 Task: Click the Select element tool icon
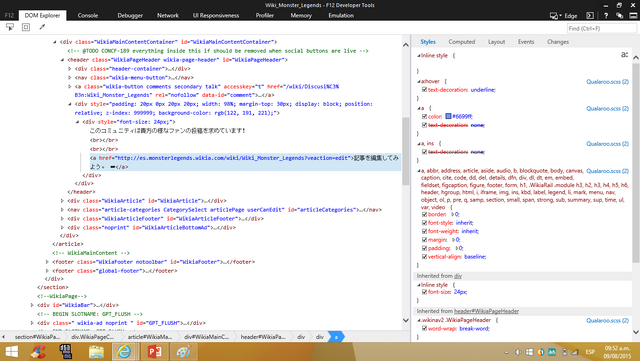10,27
